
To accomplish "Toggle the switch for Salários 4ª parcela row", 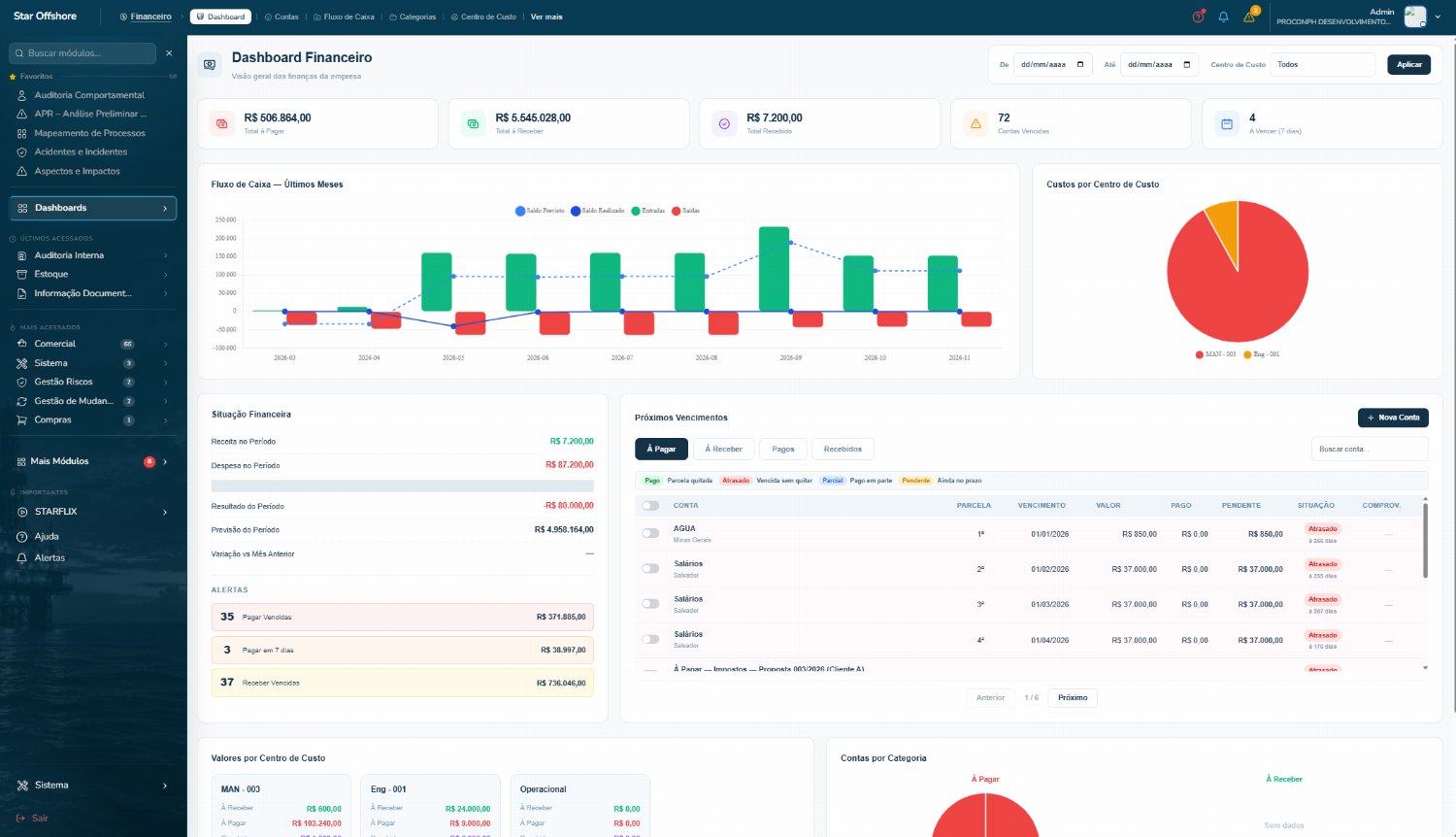I will click(650, 639).
